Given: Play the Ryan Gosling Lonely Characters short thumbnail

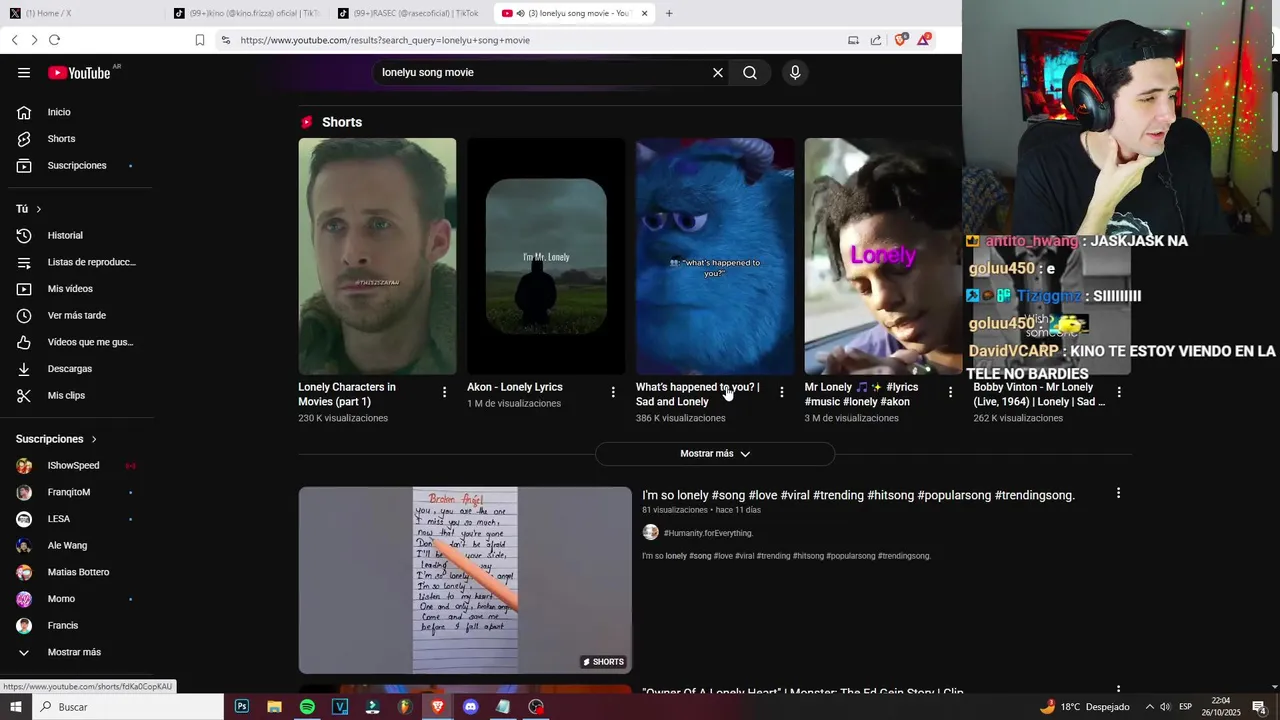Looking at the screenshot, I should coord(377,256).
